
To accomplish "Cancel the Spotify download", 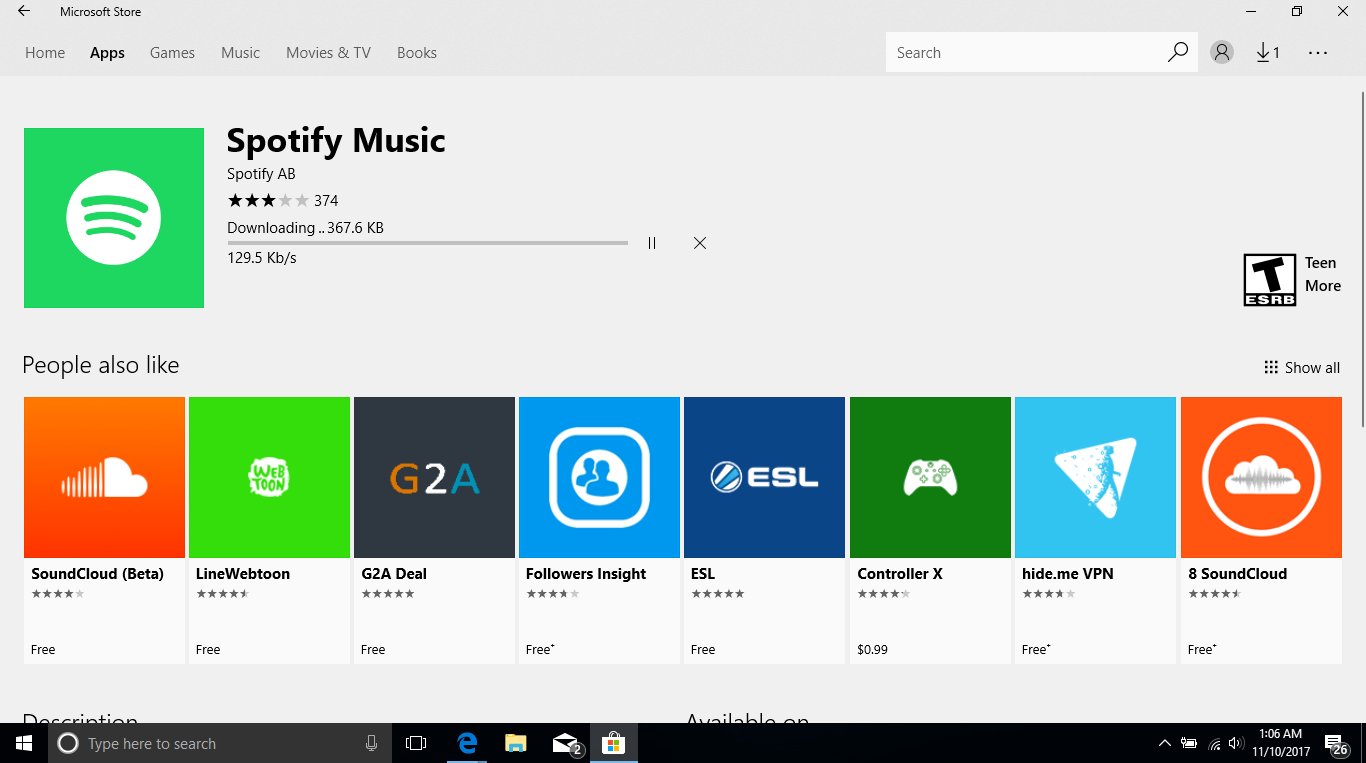I will pyautogui.click(x=700, y=243).
